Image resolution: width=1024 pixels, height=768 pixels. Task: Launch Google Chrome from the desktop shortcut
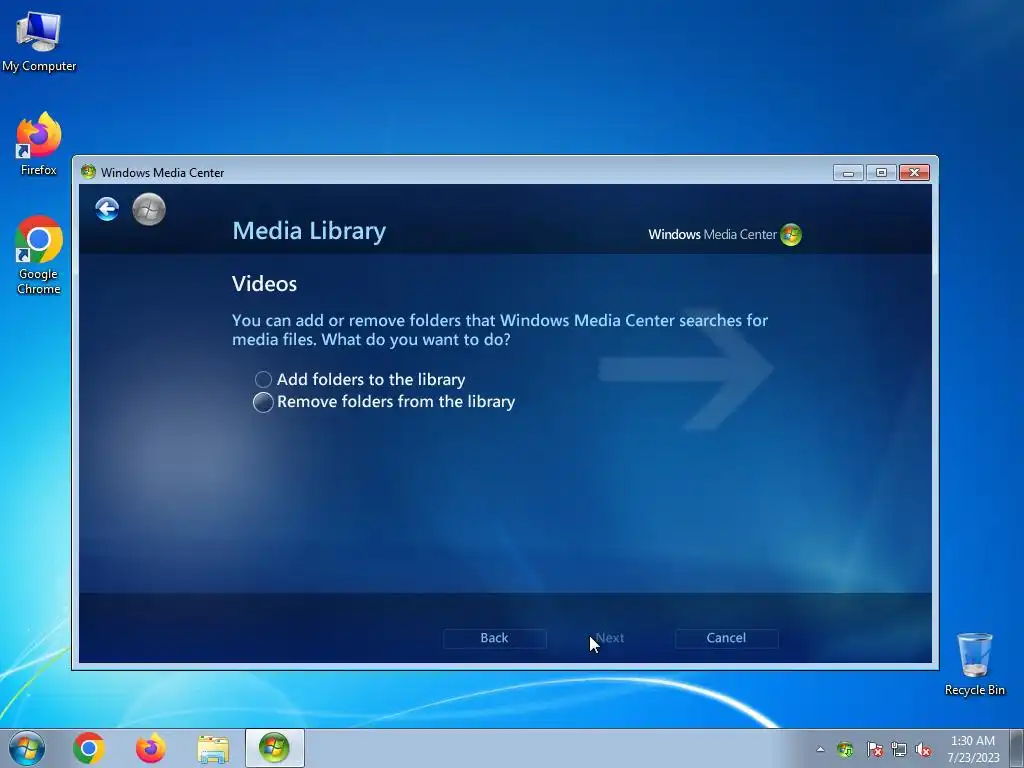click(x=39, y=255)
